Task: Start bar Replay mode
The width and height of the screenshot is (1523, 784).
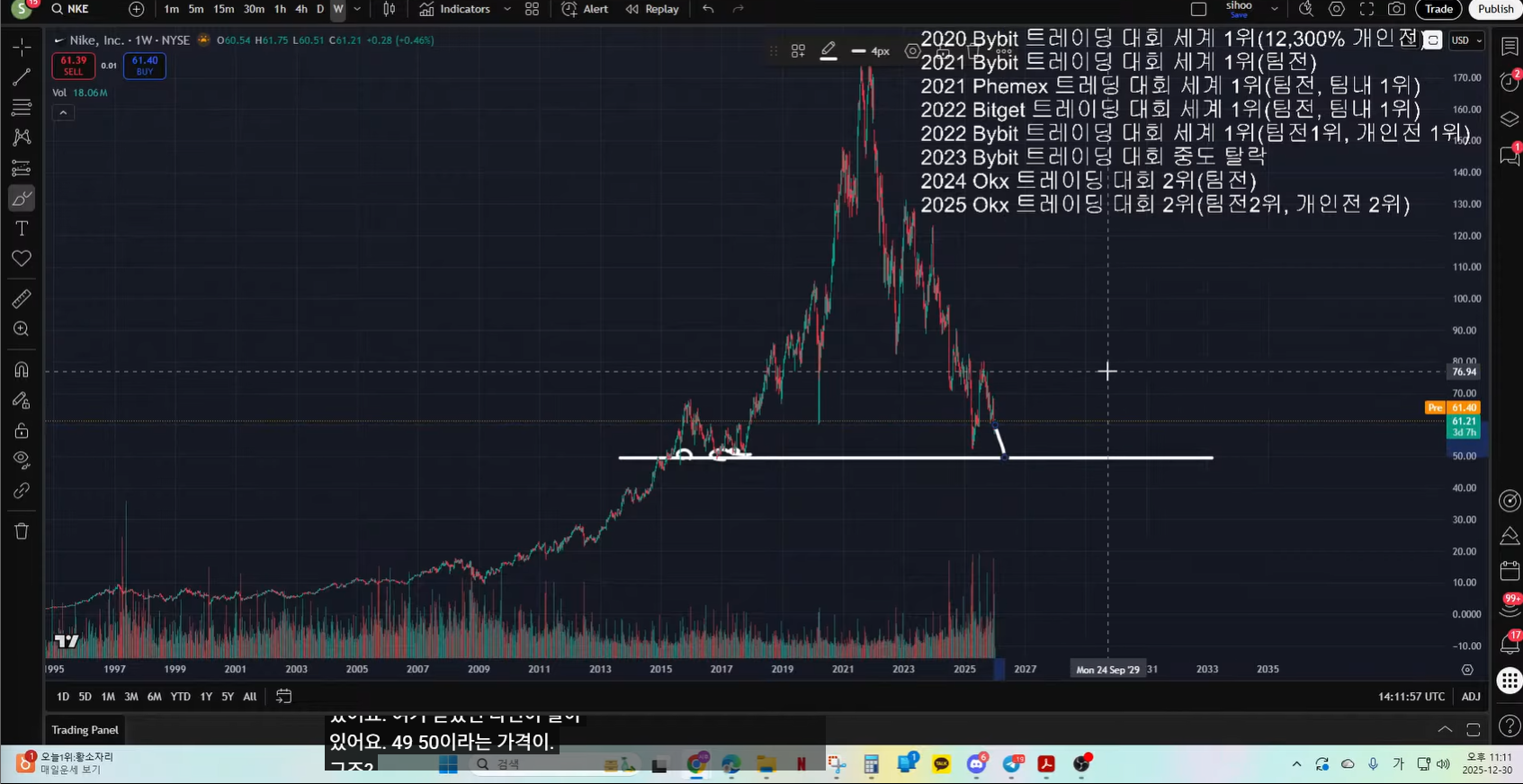Action: (x=653, y=9)
